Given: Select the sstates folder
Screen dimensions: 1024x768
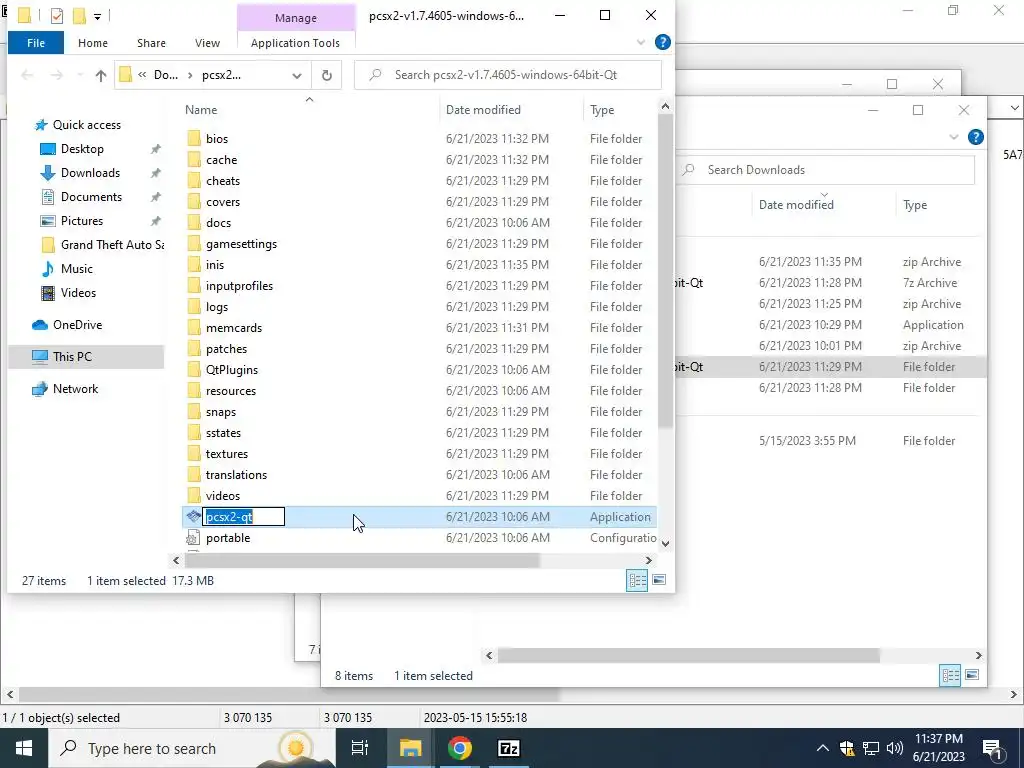Looking at the screenshot, I should [223, 433].
